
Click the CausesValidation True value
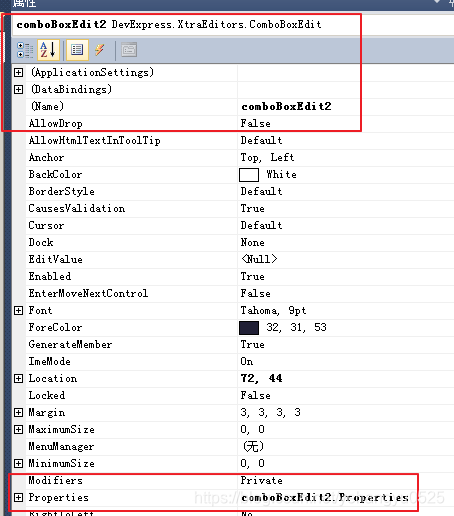tap(253, 209)
